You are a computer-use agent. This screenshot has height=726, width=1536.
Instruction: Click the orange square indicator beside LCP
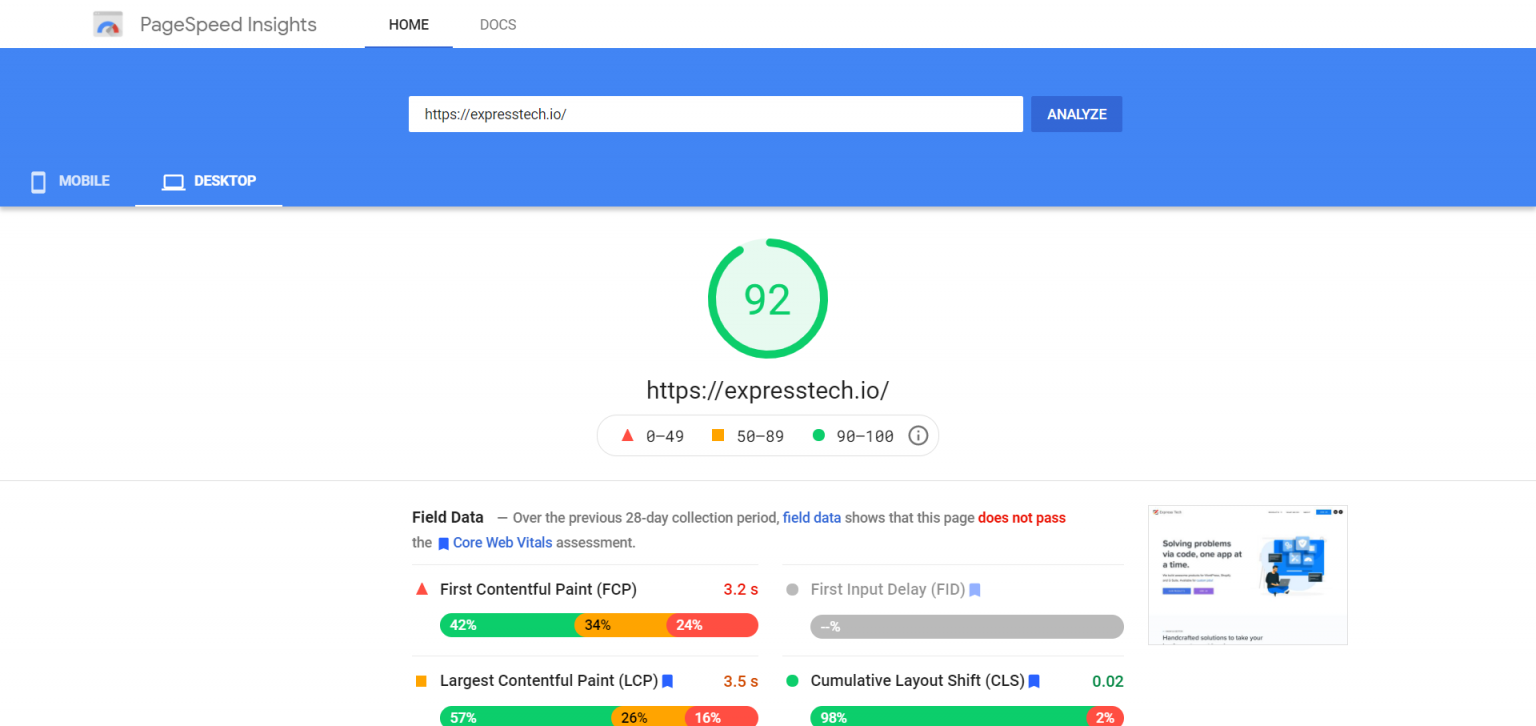click(x=423, y=681)
